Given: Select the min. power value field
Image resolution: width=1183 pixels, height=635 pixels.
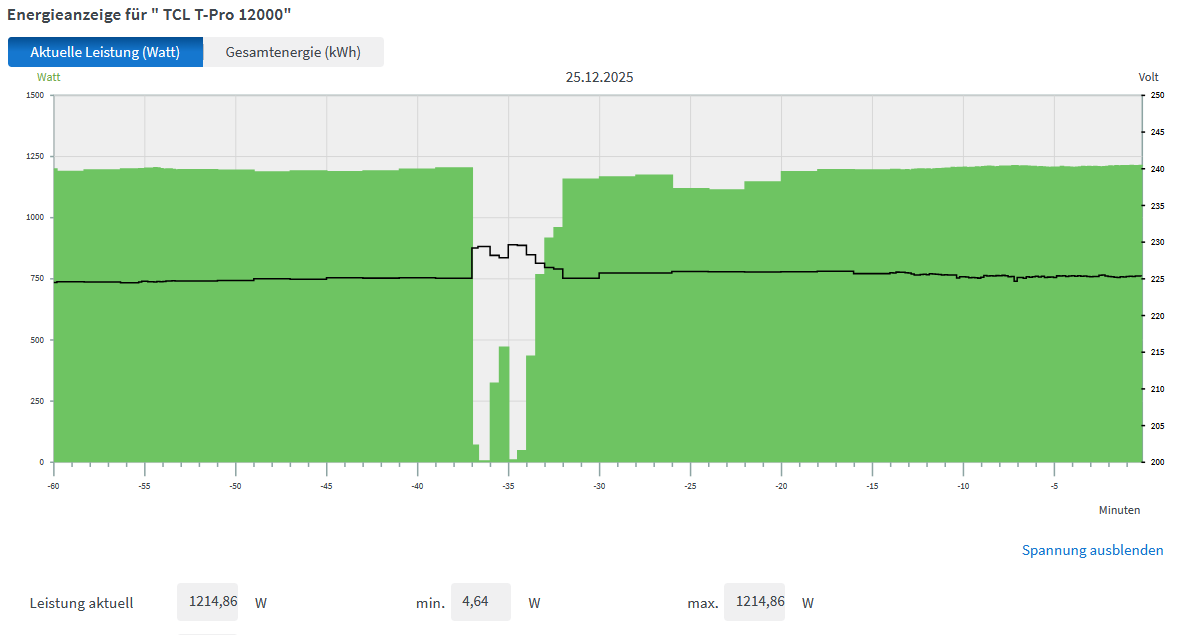Looking at the screenshot, I should 480,602.
